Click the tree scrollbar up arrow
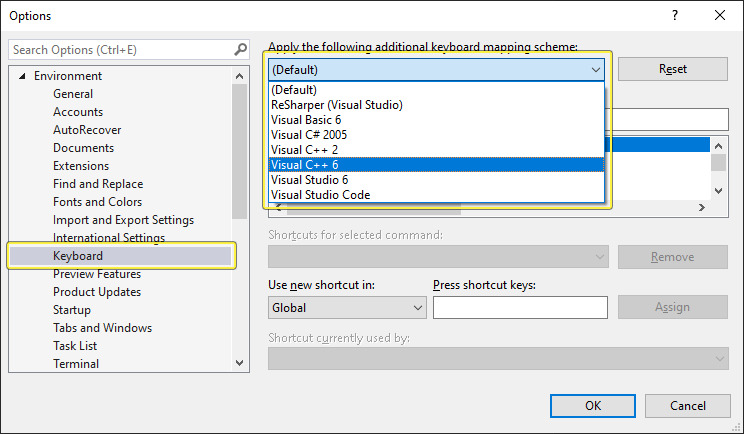The image size is (744, 434). tap(240, 76)
